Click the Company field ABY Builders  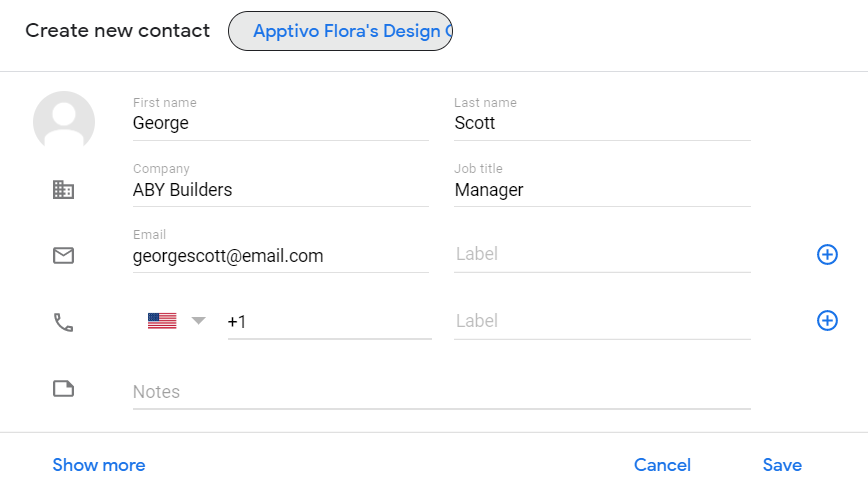pyautogui.click(x=280, y=190)
